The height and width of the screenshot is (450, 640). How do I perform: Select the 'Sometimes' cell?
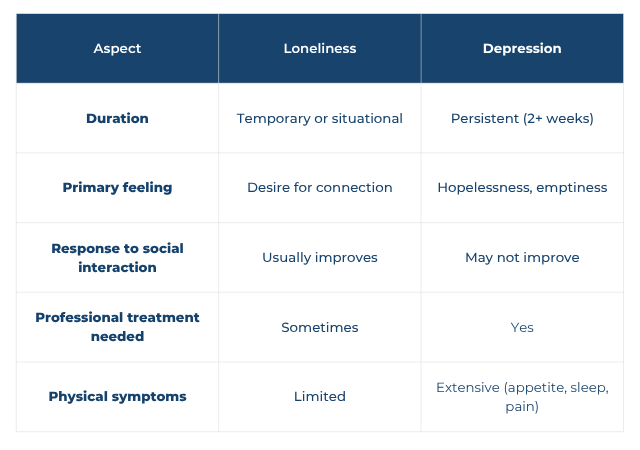tap(319, 327)
